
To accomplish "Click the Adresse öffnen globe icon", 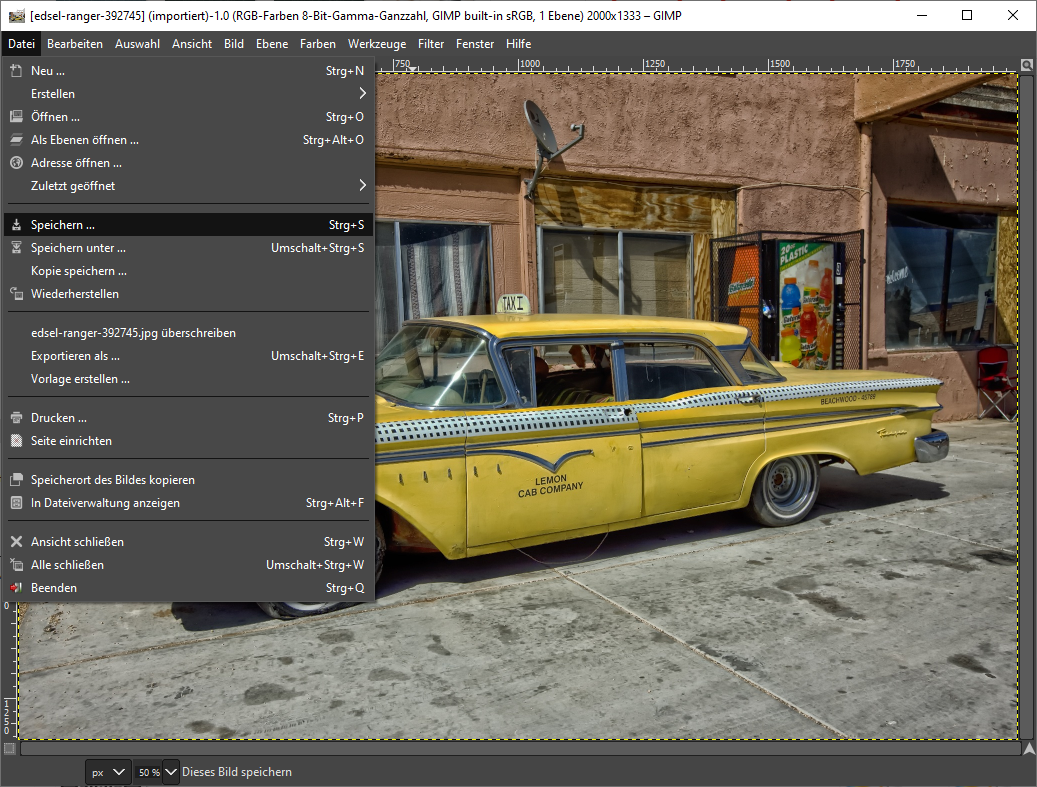I will pos(16,163).
